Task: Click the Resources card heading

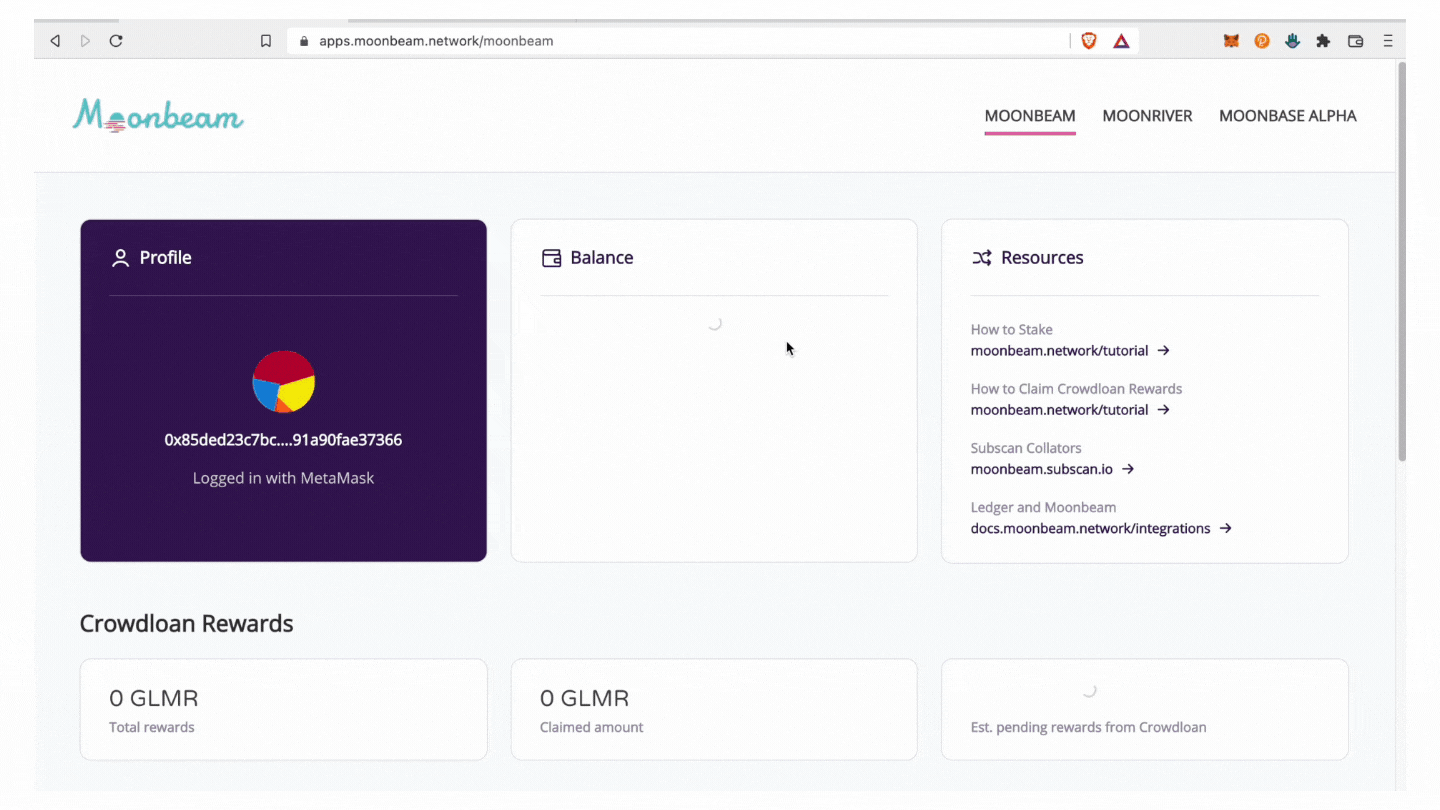Action: [x=1042, y=258]
